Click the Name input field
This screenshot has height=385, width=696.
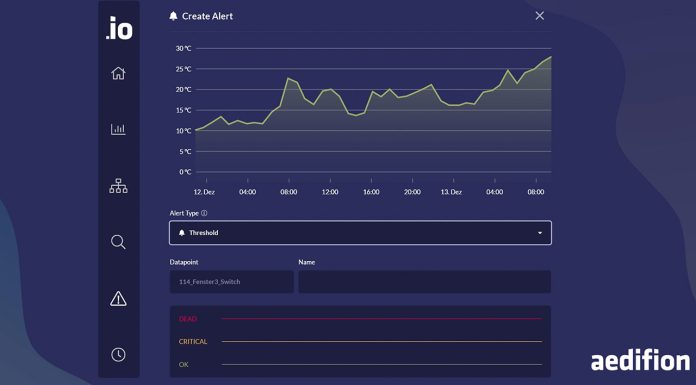[x=425, y=282]
